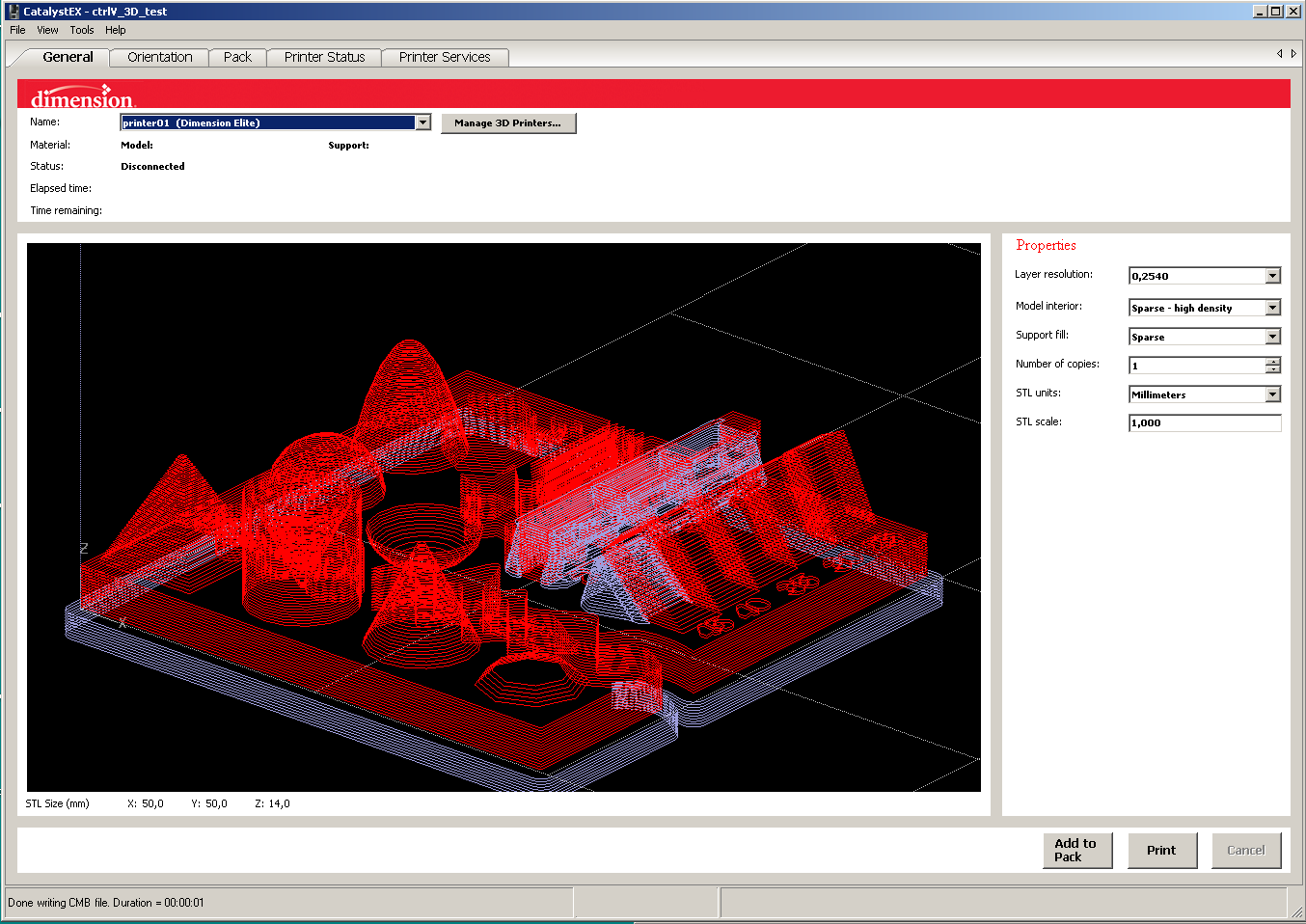Decrease the Number of copies
Viewport: 1306px width, 924px height.
click(x=1273, y=369)
